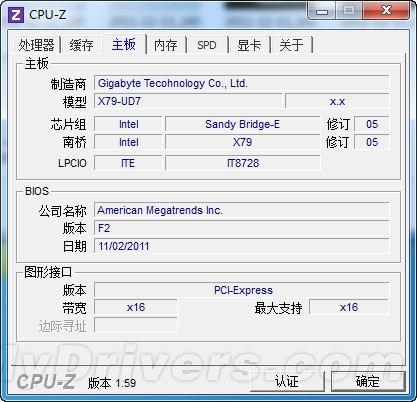Image resolution: width=417 pixels, height=402 pixels.
Task: Click the 认证 button
Action: [x=287, y=381]
